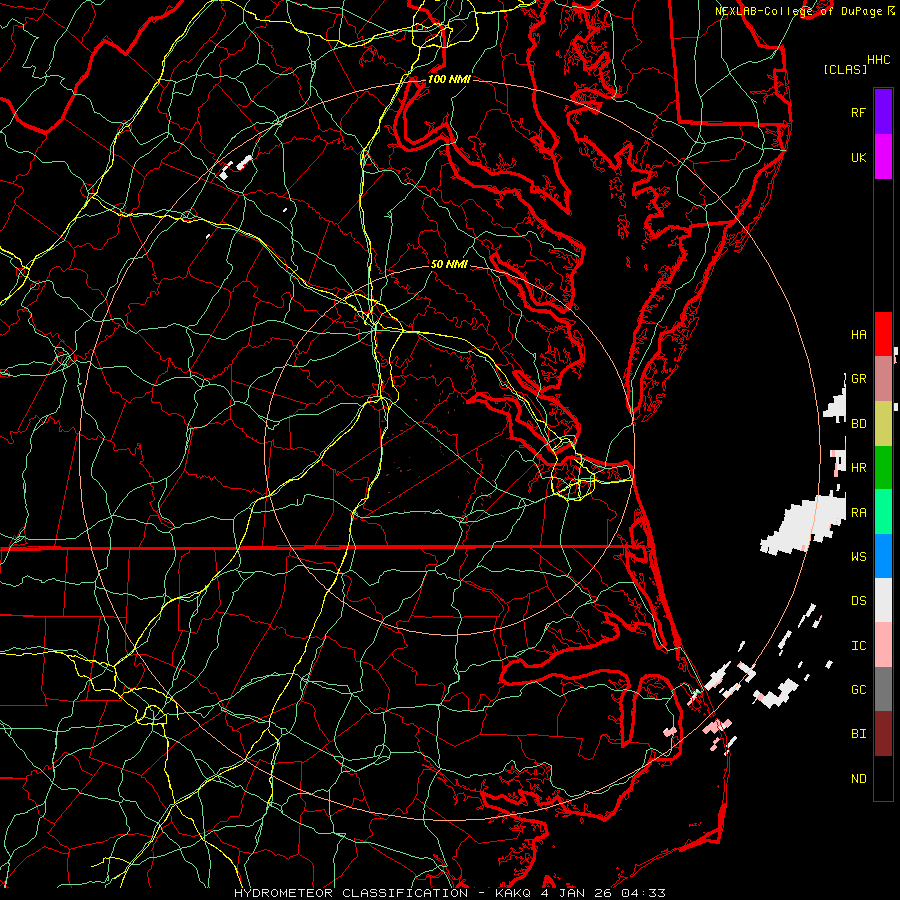This screenshot has width=900, height=900.
Task: Click the RA legend label
Action: 858,512
